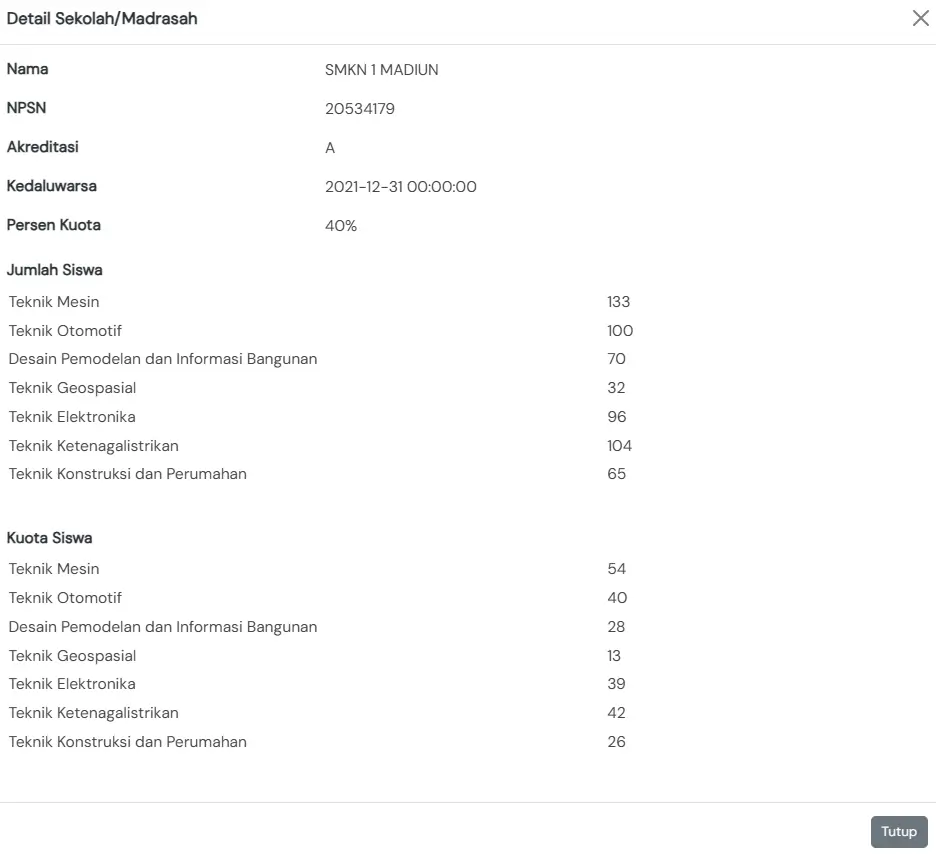Click the Jumlah Siswa section heading
Screen dimensions: 936x857
[55, 270]
